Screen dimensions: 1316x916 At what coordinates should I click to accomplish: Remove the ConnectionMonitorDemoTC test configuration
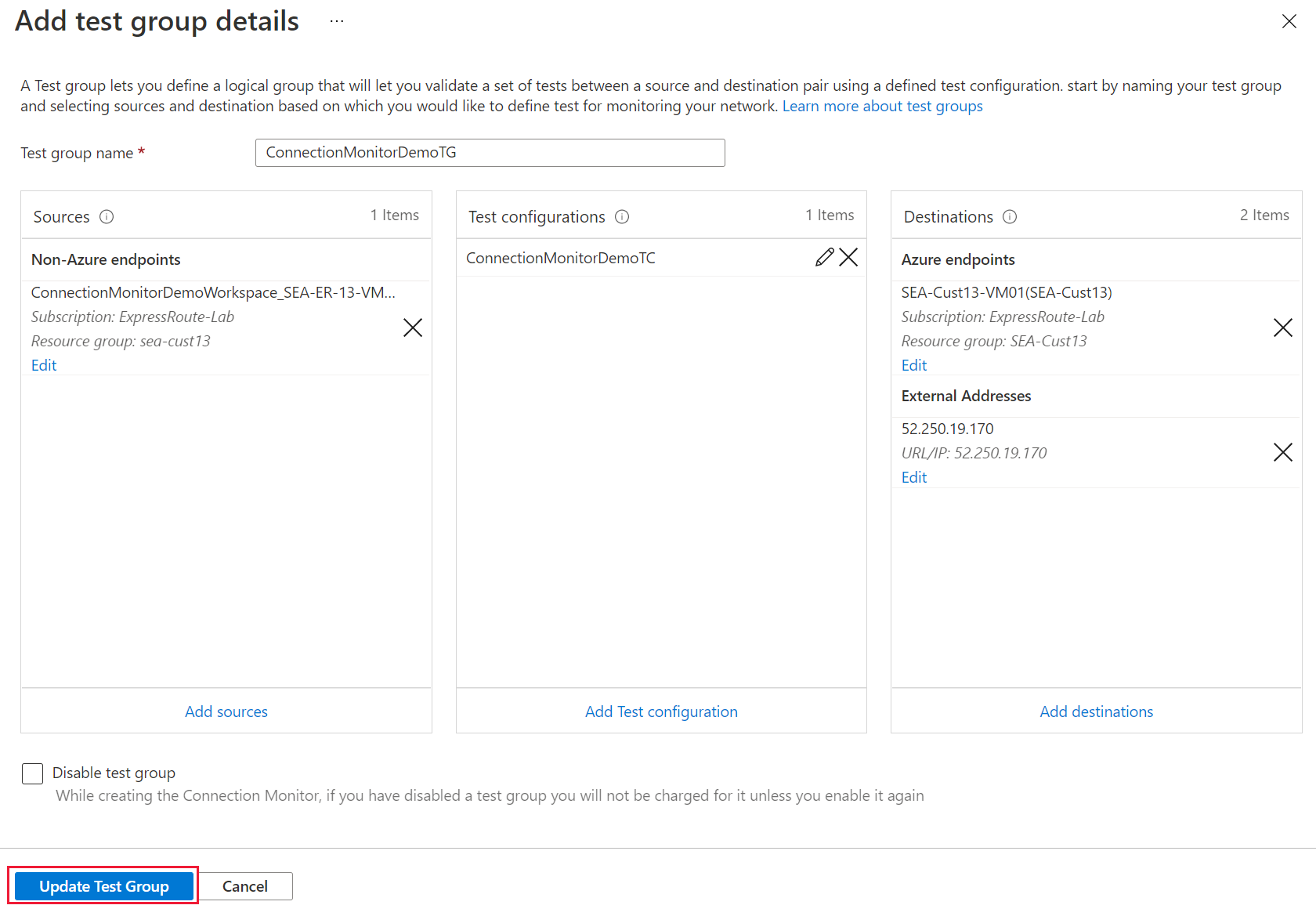pos(848,258)
